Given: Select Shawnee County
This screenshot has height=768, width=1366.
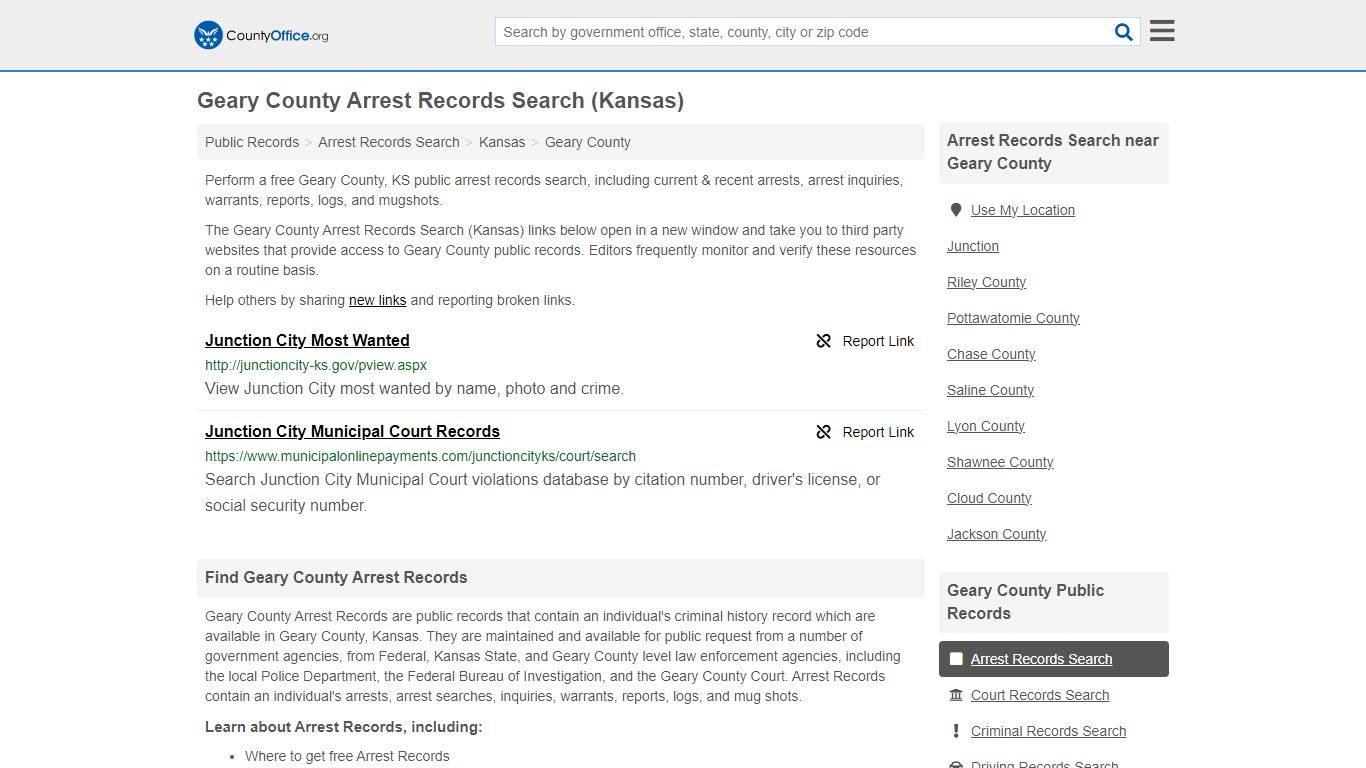Looking at the screenshot, I should (1000, 462).
